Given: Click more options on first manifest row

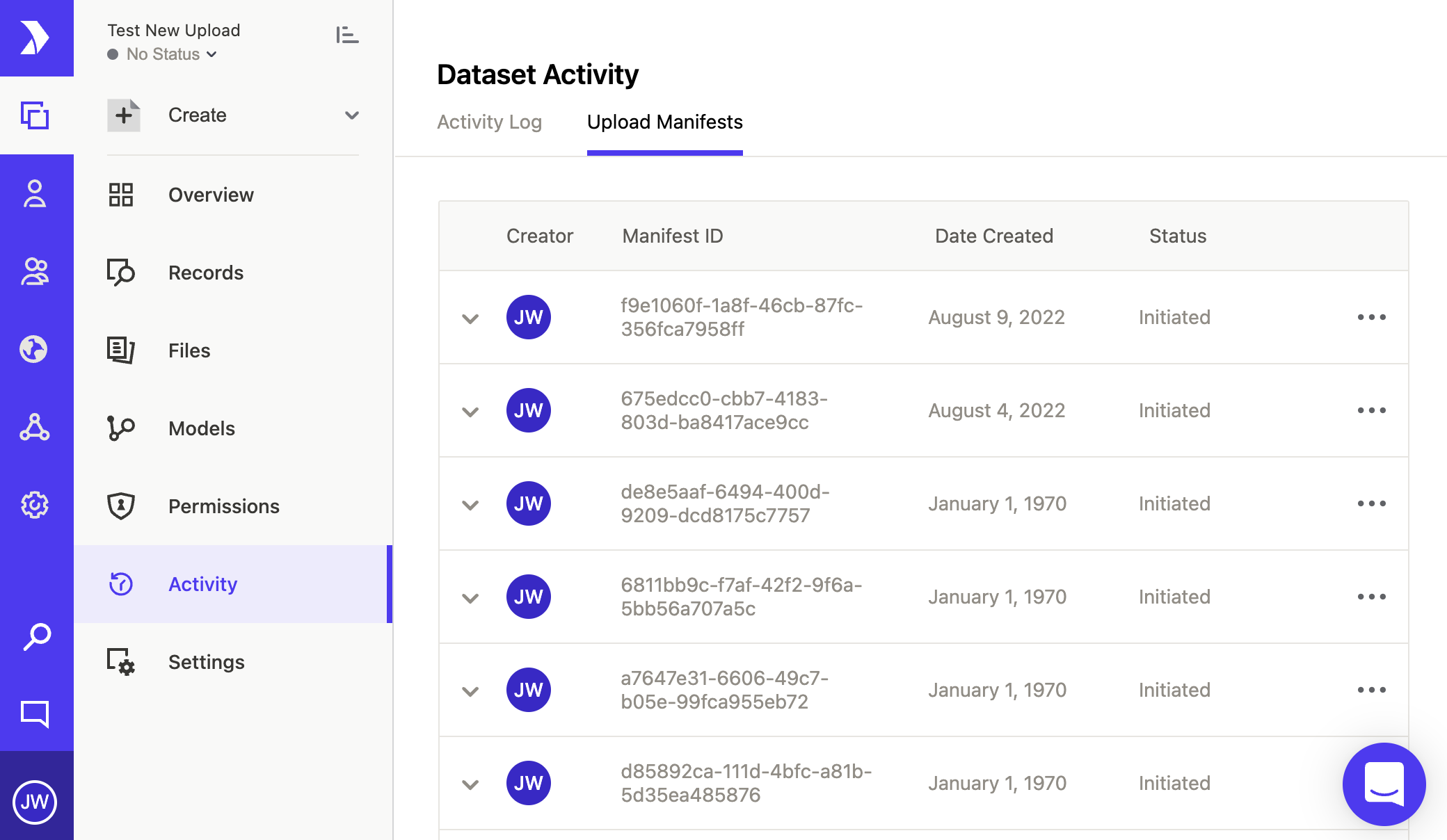Looking at the screenshot, I should (1371, 317).
